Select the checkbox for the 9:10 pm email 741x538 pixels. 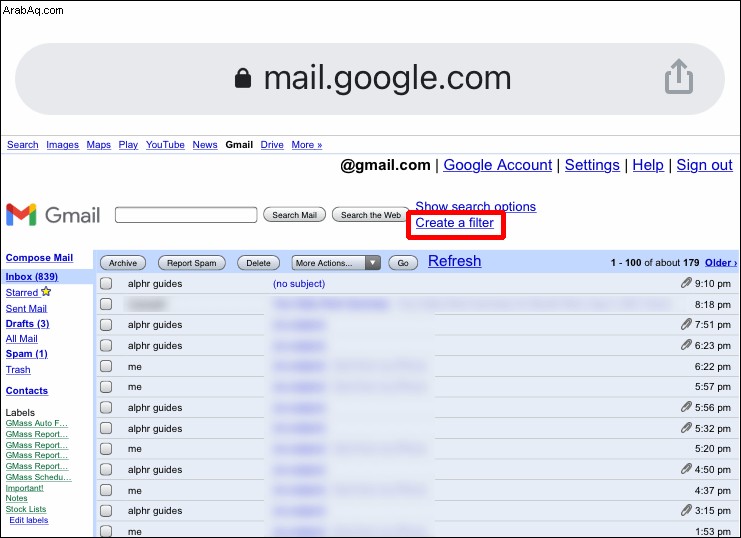click(x=106, y=283)
